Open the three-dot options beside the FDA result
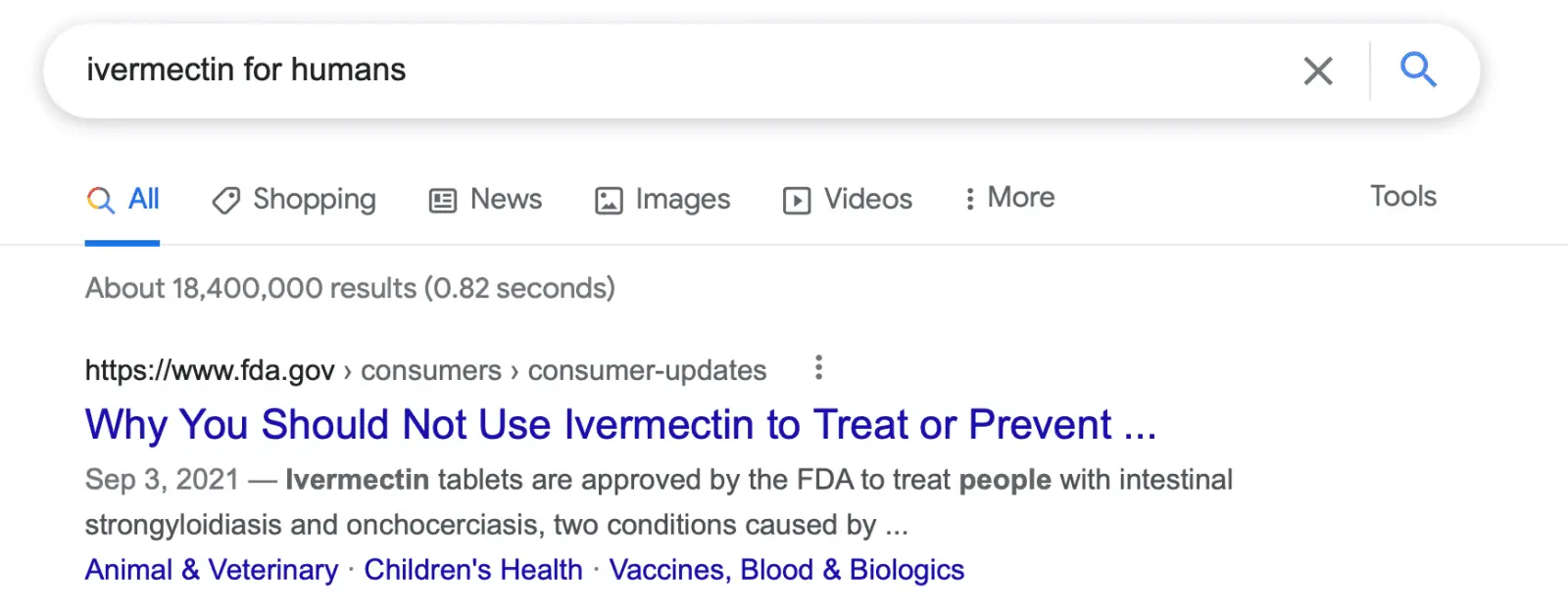Viewport: 1568px width, 612px height. (x=819, y=368)
